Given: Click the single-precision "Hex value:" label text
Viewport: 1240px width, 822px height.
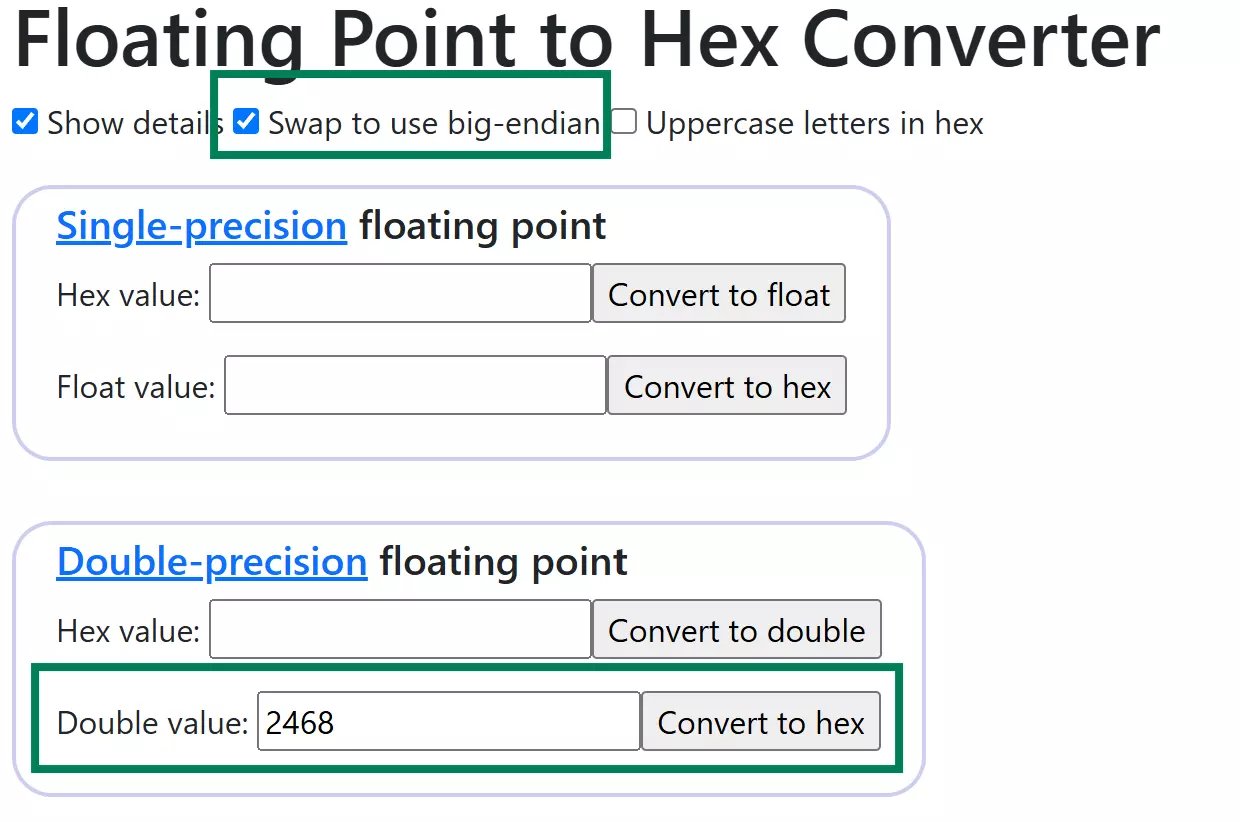Looking at the screenshot, I should click(128, 295).
